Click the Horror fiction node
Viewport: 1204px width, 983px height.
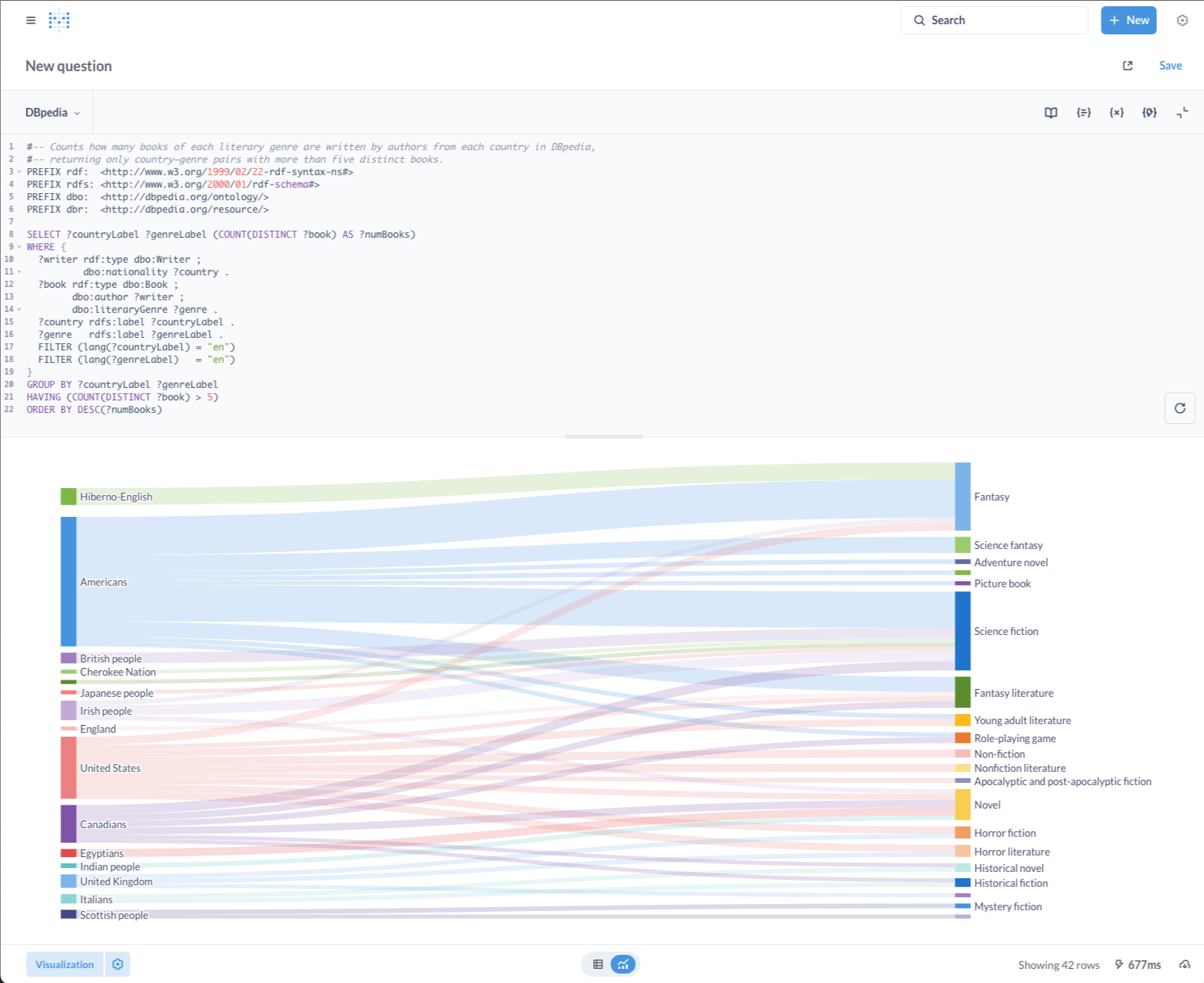pyautogui.click(x=963, y=833)
